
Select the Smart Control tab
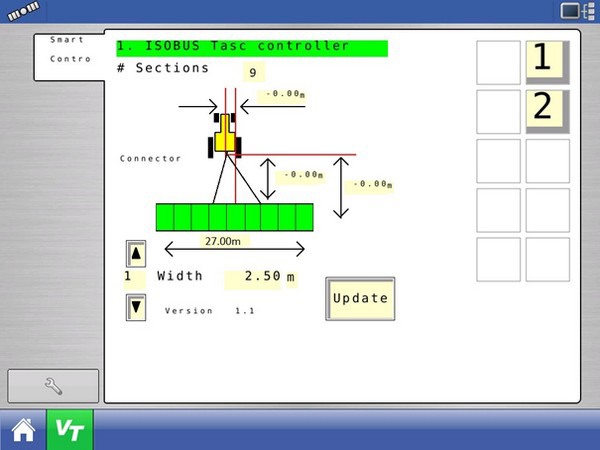tap(68, 50)
